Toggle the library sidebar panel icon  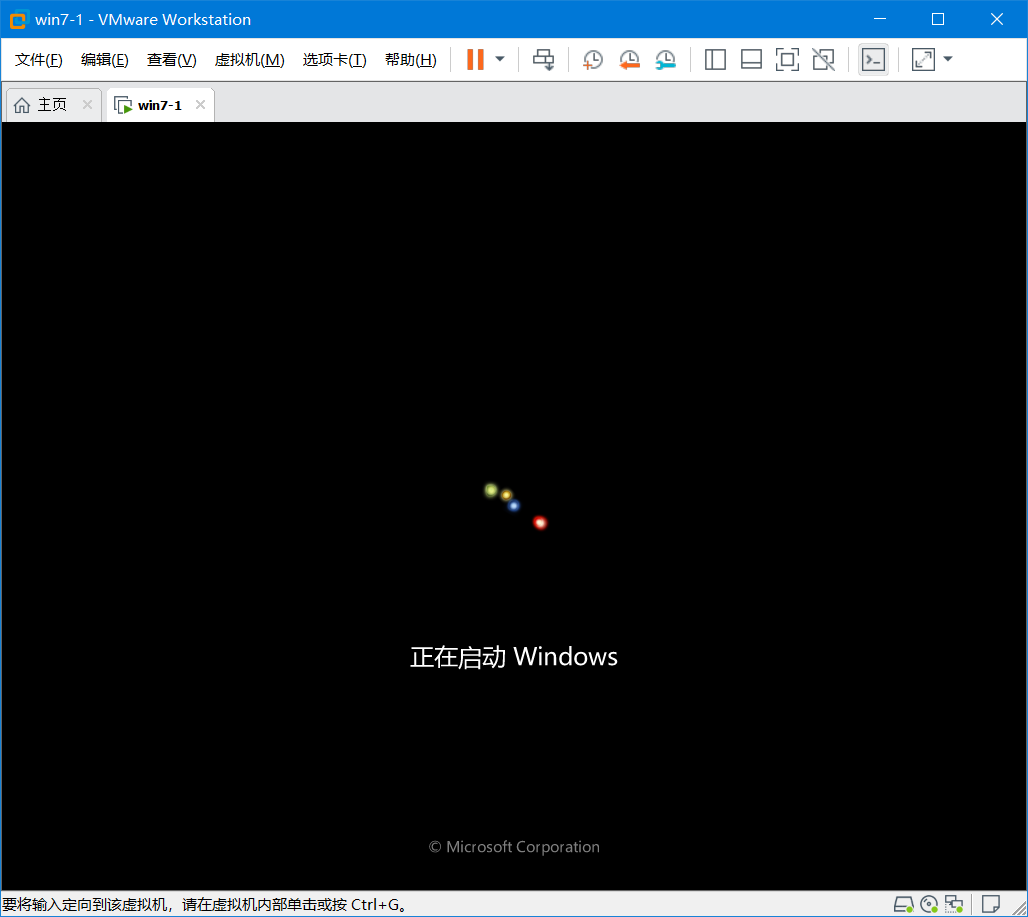[x=715, y=60]
